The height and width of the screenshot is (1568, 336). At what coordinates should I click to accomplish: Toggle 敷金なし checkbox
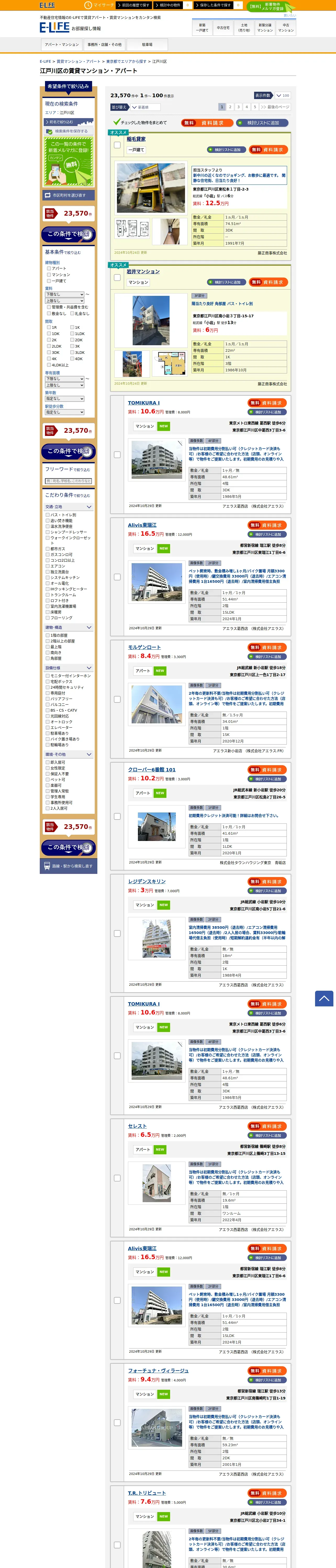coord(49,314)
